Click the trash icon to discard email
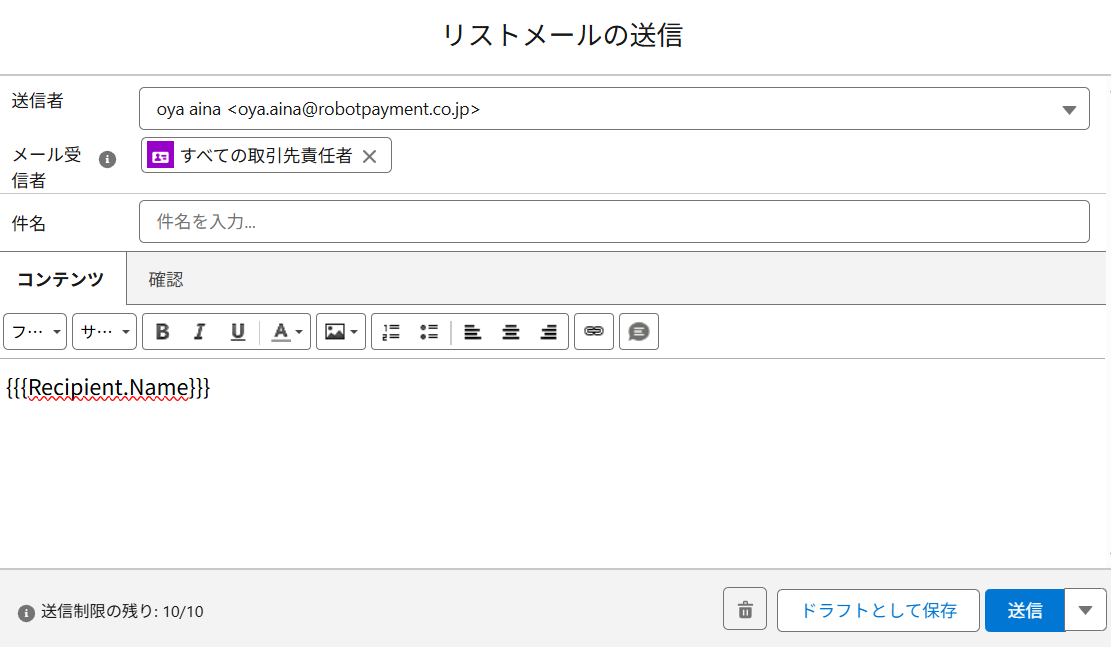This screenshot has height=647, width=1111. click(x=745, y=609)
